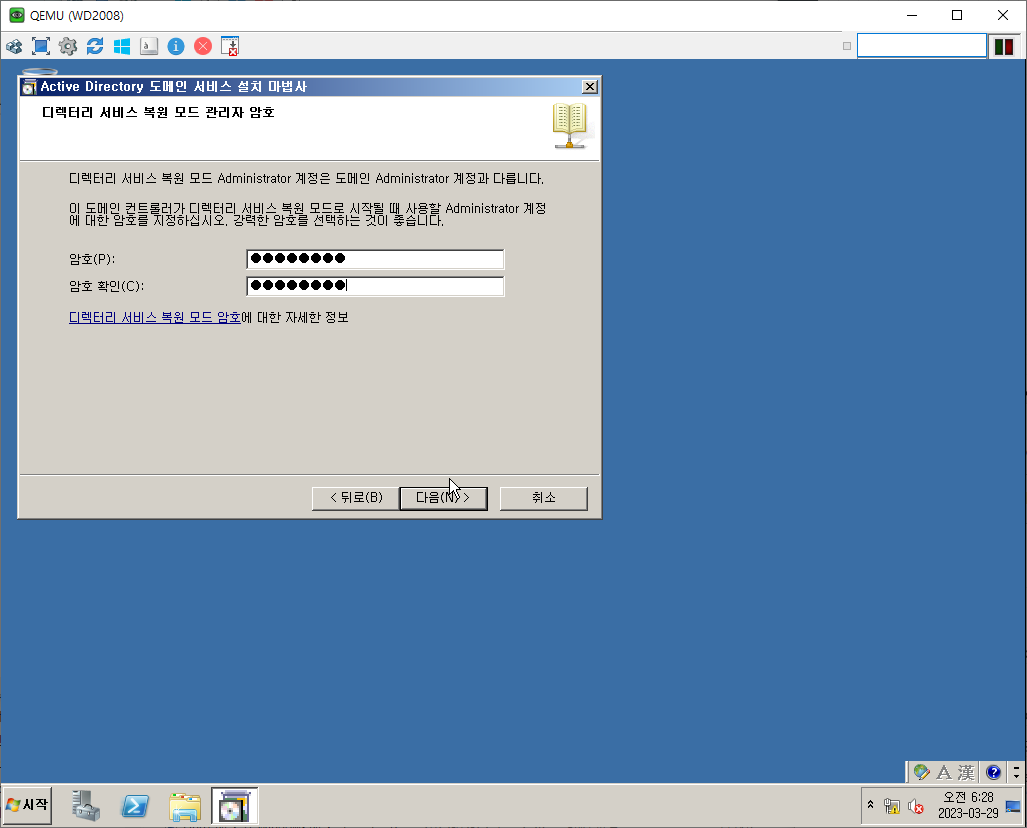
Task: Click the network warning tray icon
Action: (x=891, y=806)
